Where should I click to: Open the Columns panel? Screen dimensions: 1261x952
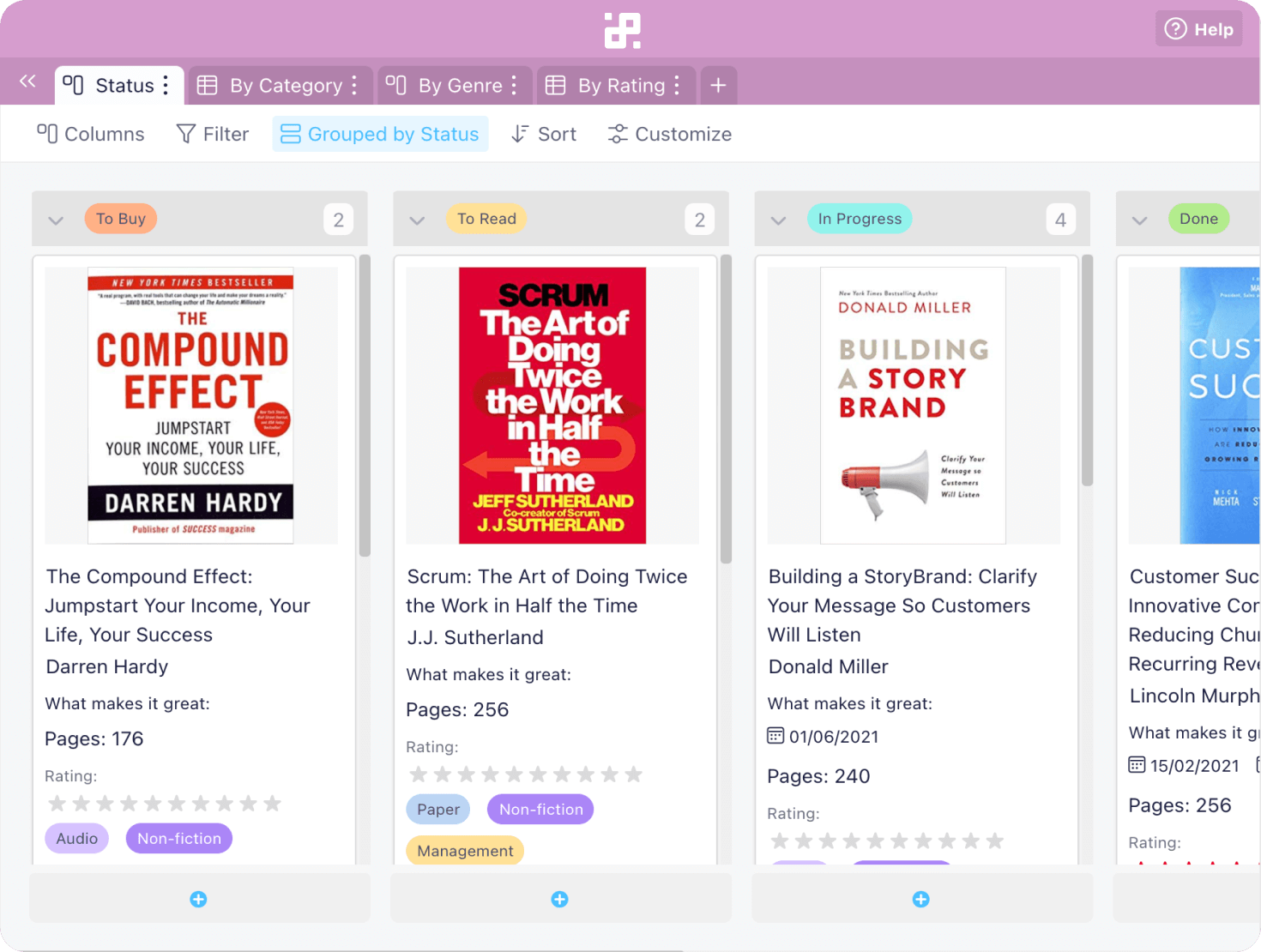(90, 134)
